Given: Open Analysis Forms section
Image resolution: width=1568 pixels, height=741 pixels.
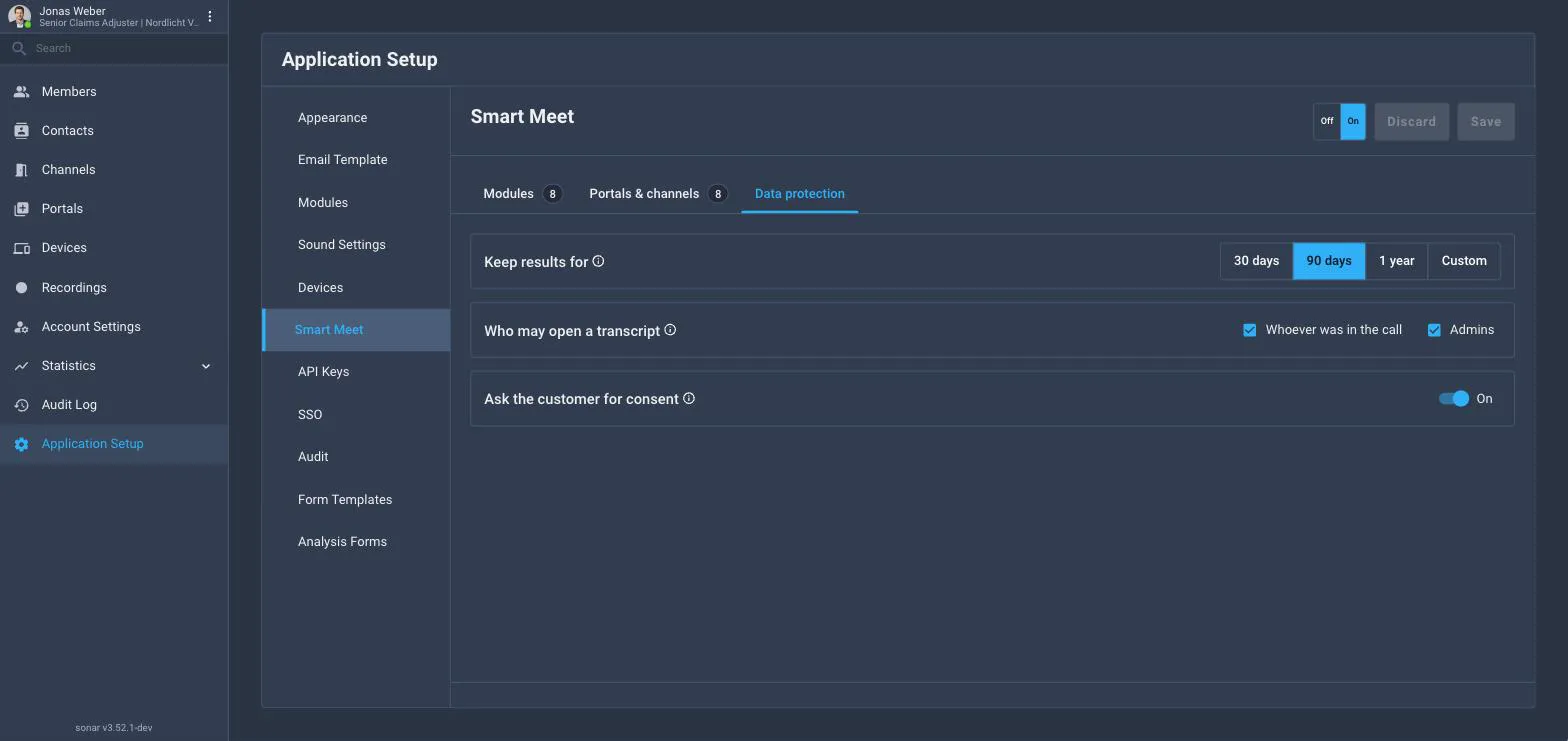Looking at the screenshot, I should pyautogui.click(x=356, y=542).
